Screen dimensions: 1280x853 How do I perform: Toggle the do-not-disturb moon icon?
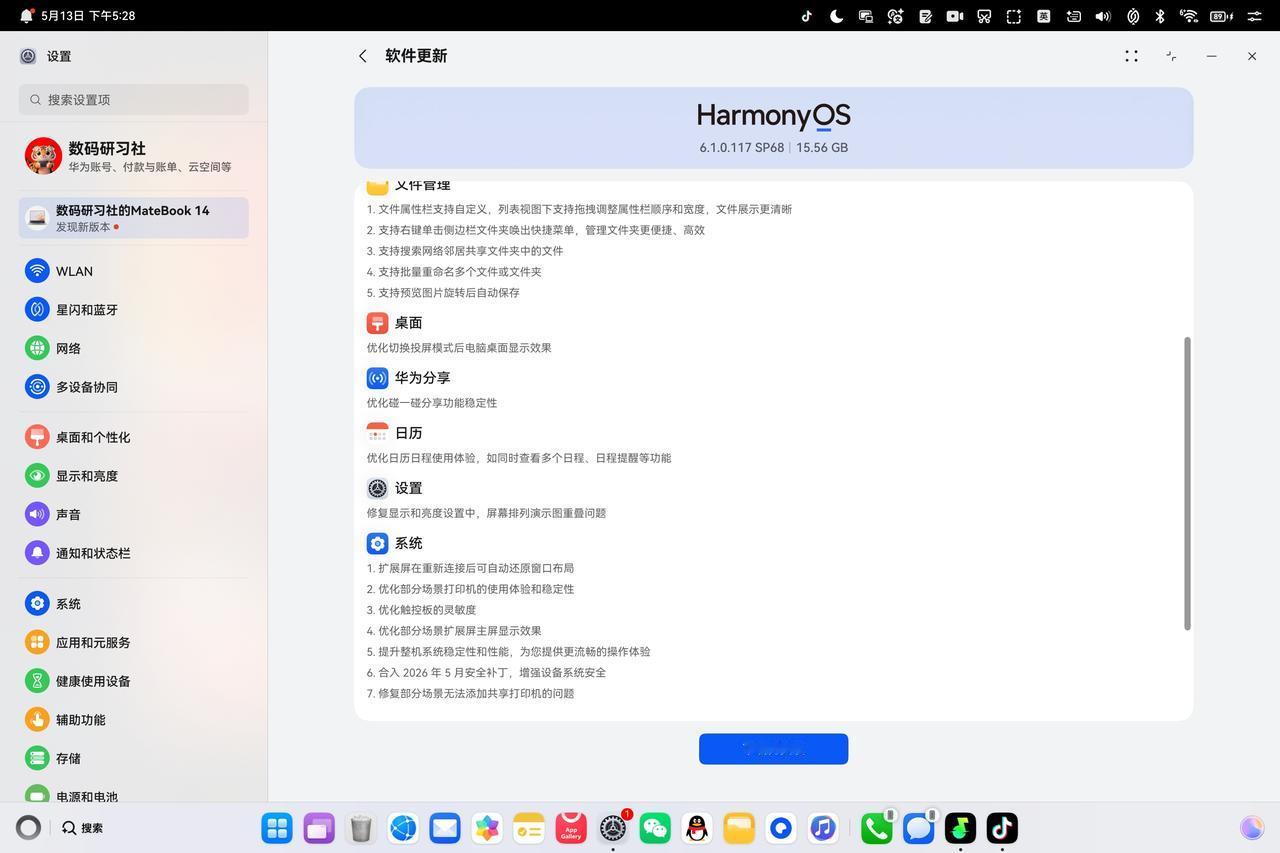[x=836, y=16]
